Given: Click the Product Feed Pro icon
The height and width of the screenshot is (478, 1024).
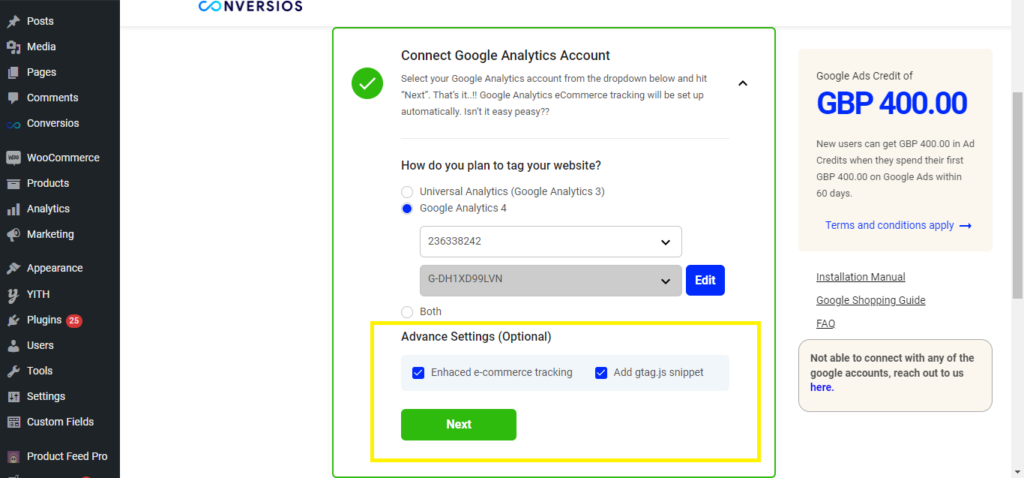Looking at the screenshot, I should coord(13,456).
